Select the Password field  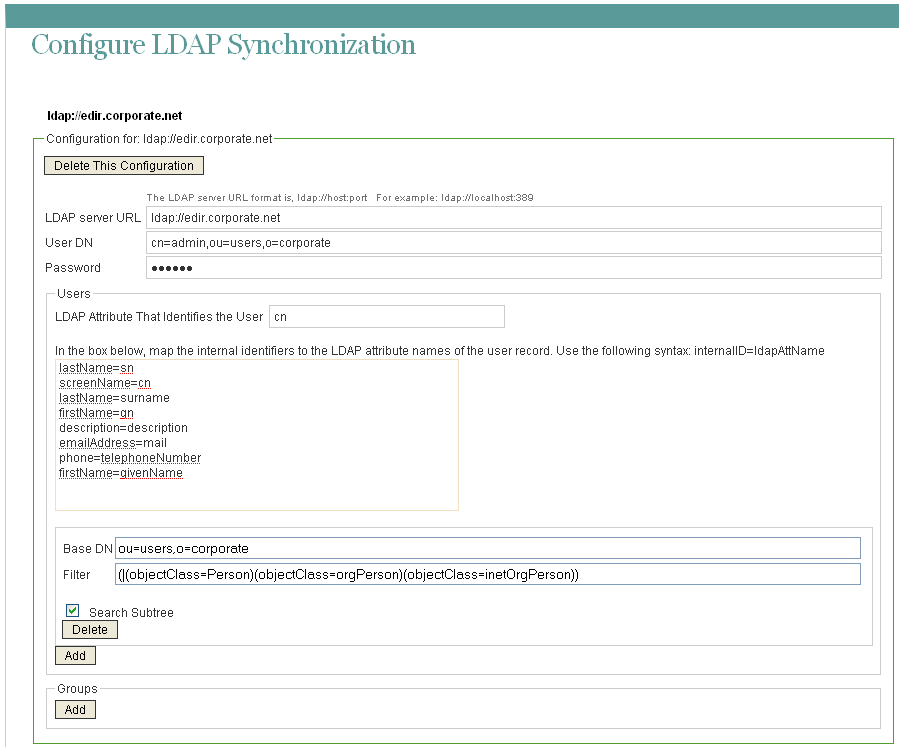click(x=500, y=267)
